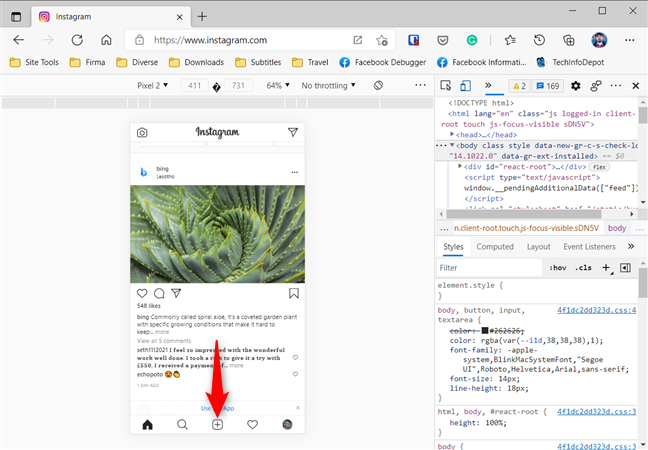Viewport: 648px width, 450px height.
Task: Like the seth1112021 comment
Action: [295, 357]
